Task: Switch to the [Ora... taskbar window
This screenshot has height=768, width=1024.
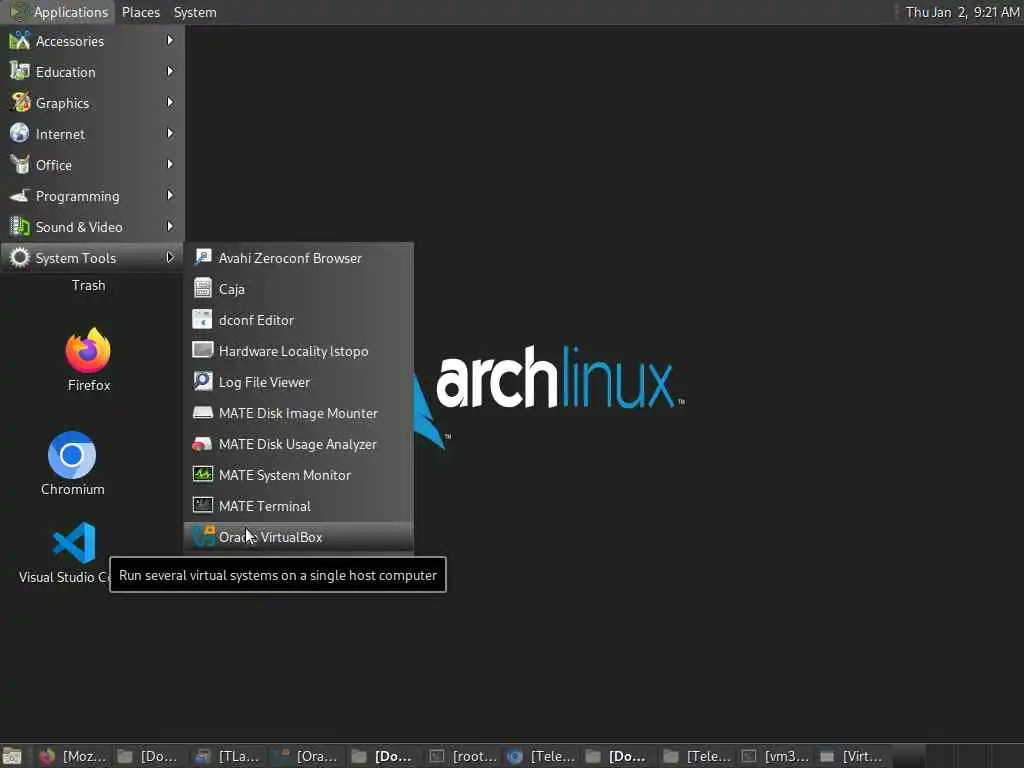Action: coord(307,756)
